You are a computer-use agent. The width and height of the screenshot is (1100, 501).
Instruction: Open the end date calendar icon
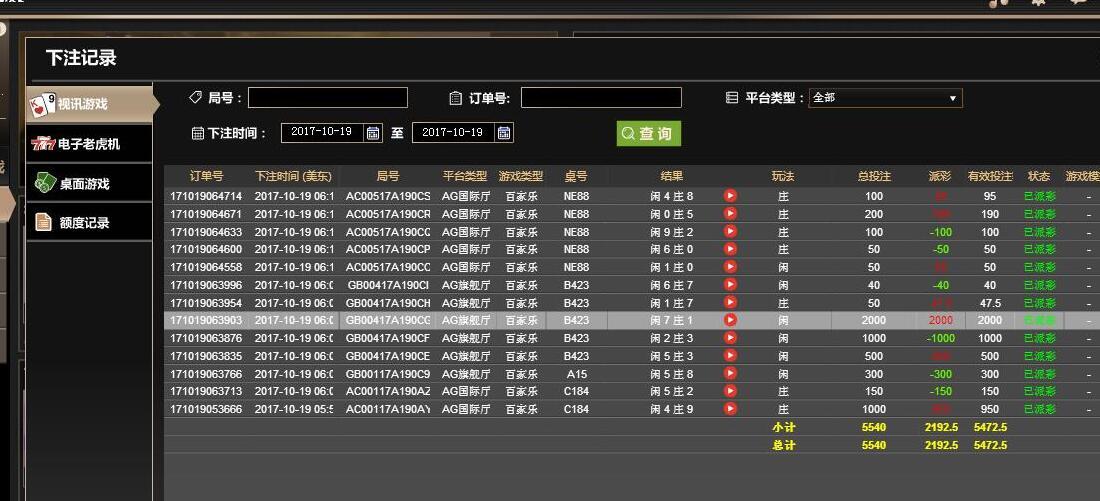coord(504,133)
